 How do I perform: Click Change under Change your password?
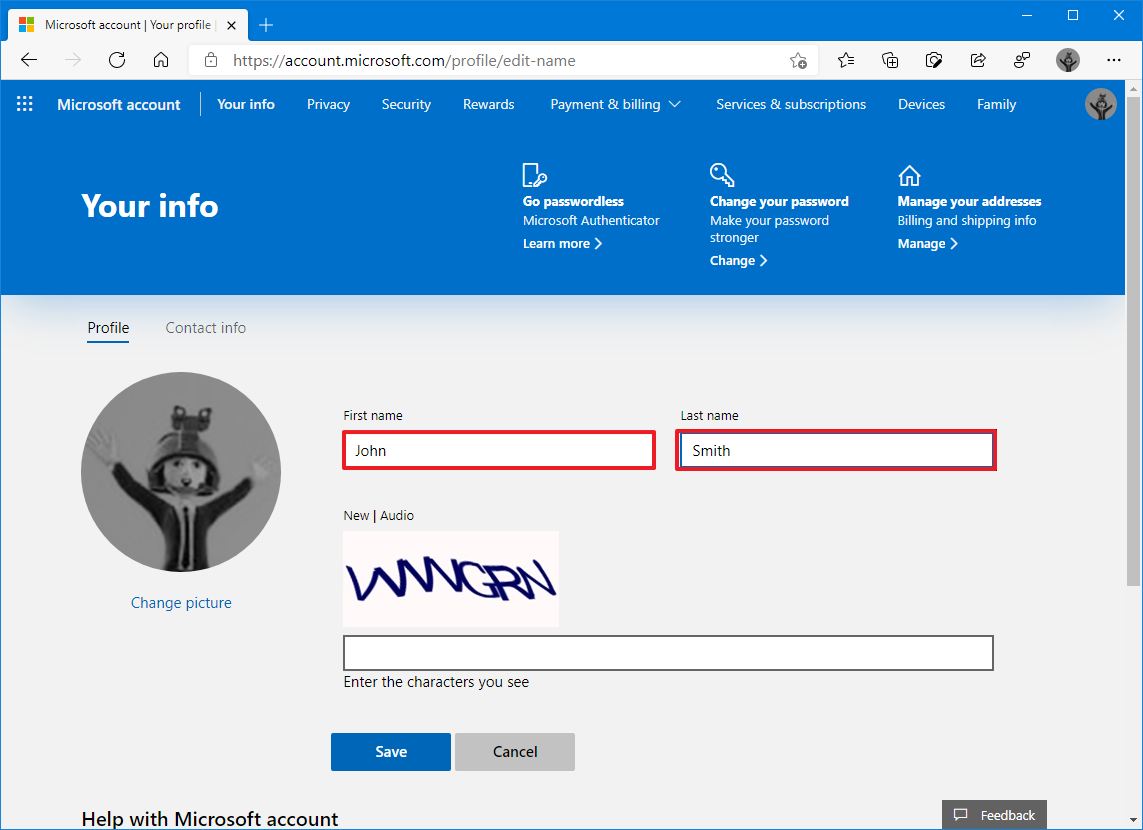[x=738, y=260]
